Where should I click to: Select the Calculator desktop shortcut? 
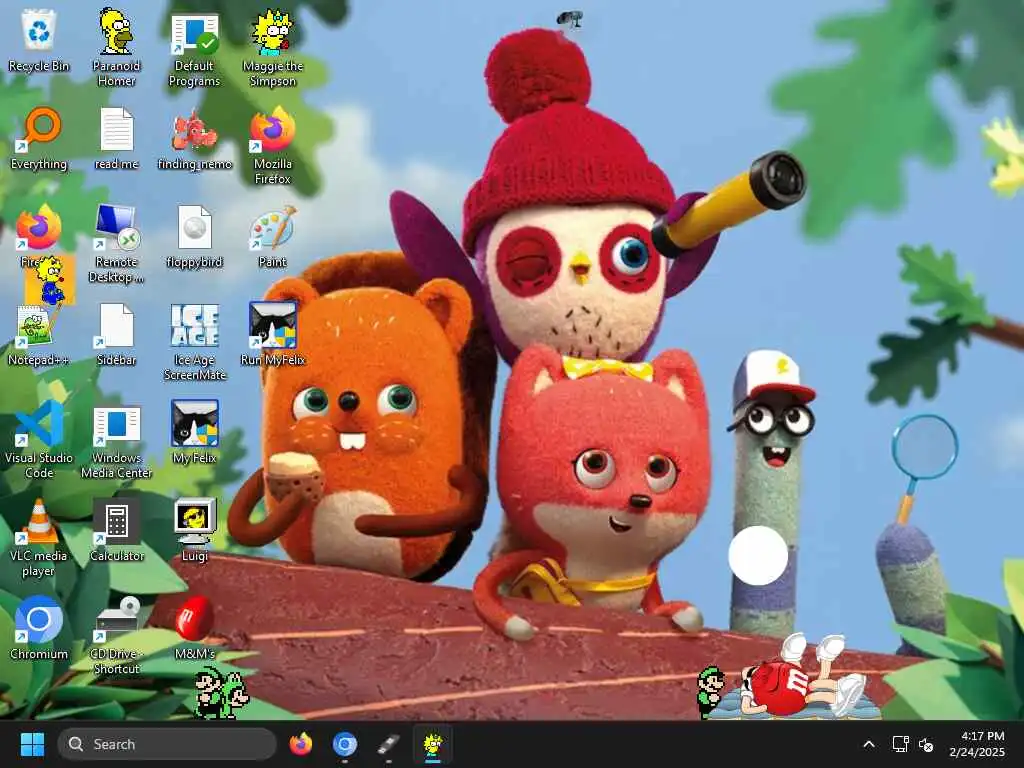coord(116,530)
